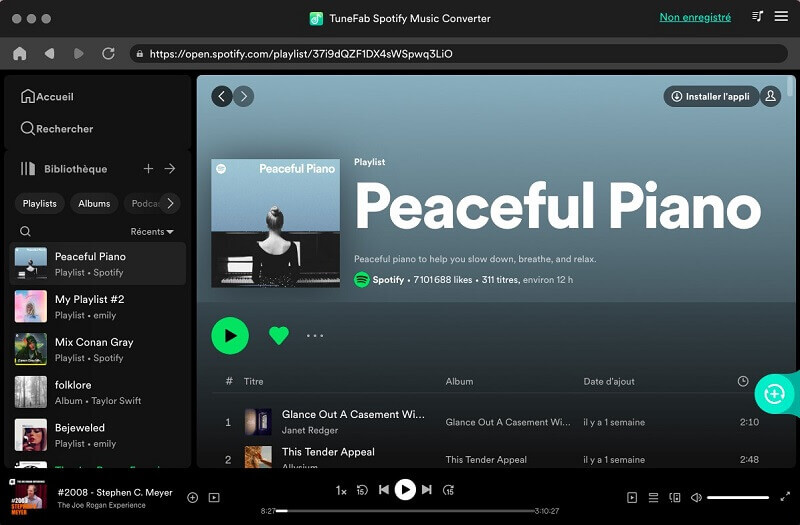800x525 pixels.
Task: Open Mix Conan Gray playlist
Action: (97, 349)
